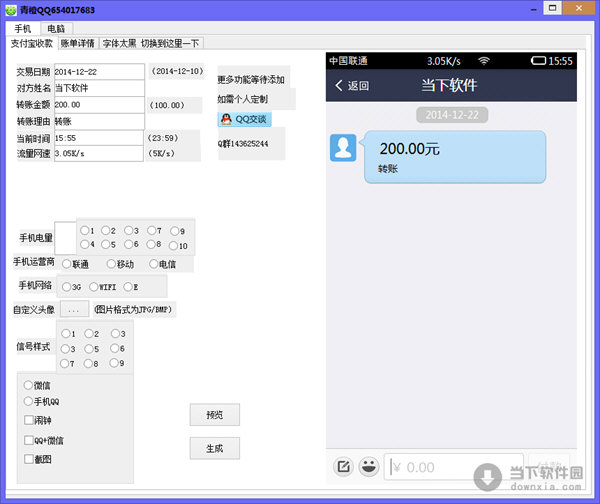This screenshot has height=504, width=600.
Task: Maximize the application window
Action: pos(553,8)
